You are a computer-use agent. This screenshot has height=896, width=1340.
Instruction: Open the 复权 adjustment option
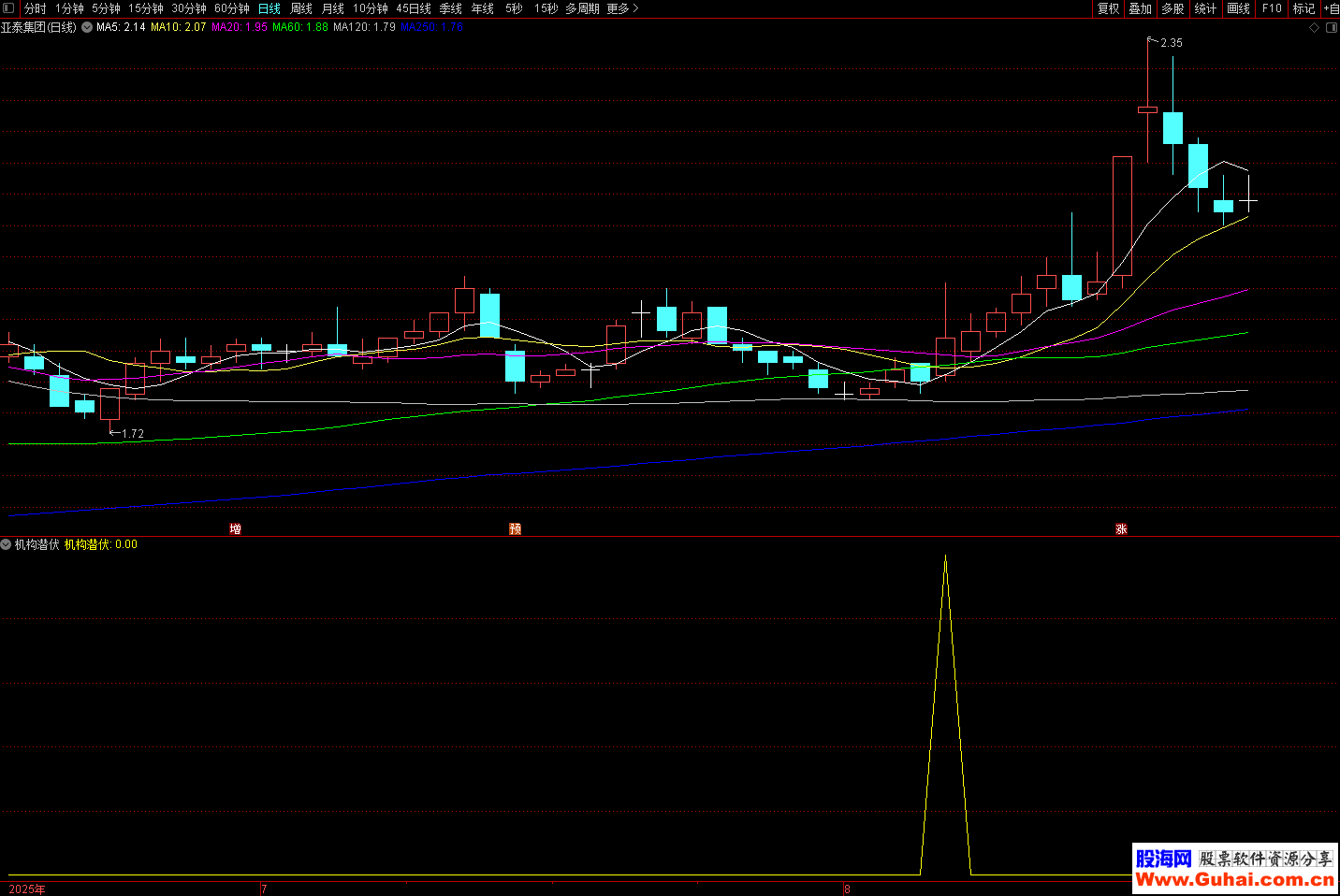1109,8
